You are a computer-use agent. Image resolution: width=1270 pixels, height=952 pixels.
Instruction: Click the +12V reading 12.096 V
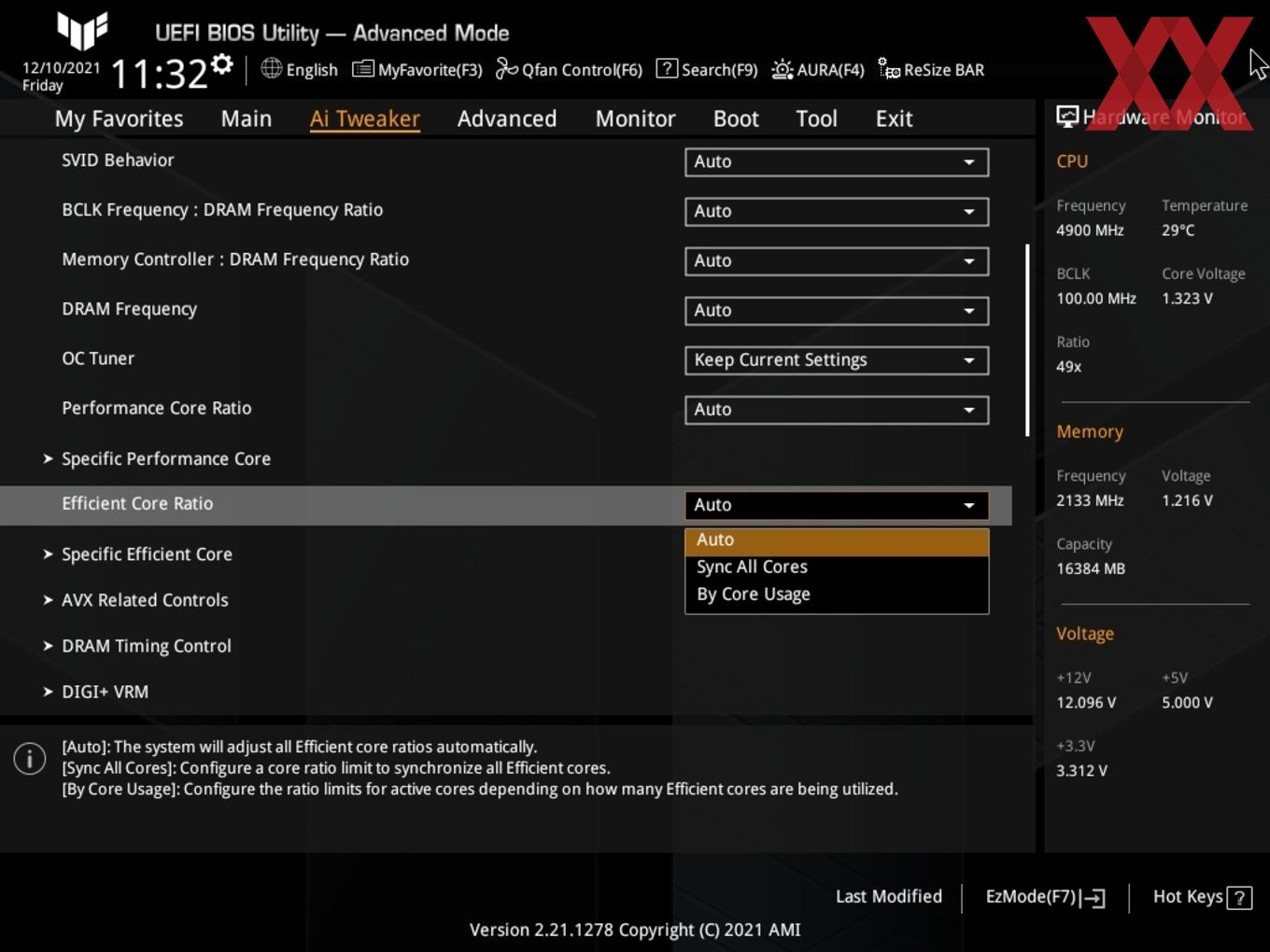(x=1086, y=703)
